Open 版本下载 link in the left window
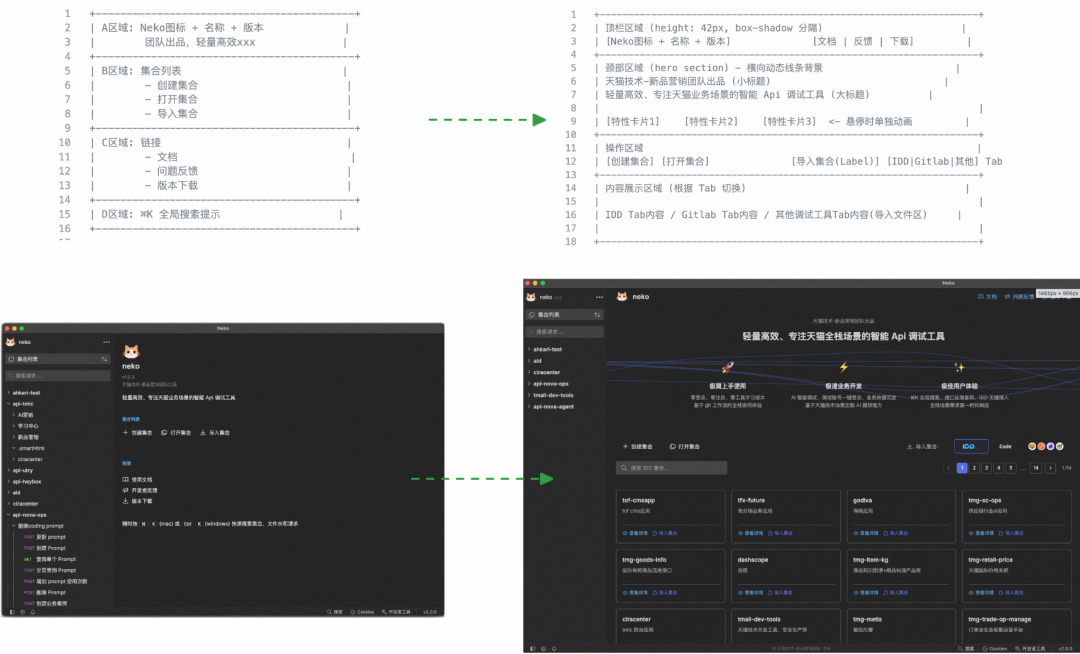The height and width of the screenshot is (654, 1080). click(138, 501)
